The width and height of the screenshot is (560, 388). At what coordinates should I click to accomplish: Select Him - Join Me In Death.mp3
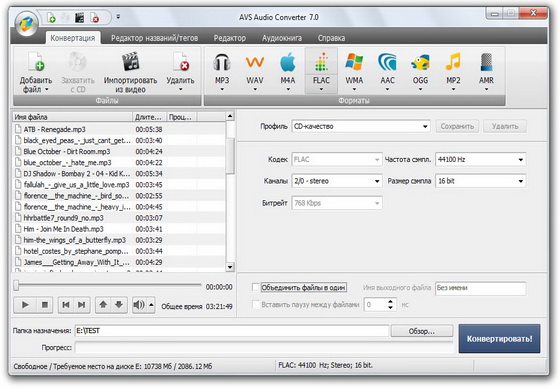pos(119,229)
